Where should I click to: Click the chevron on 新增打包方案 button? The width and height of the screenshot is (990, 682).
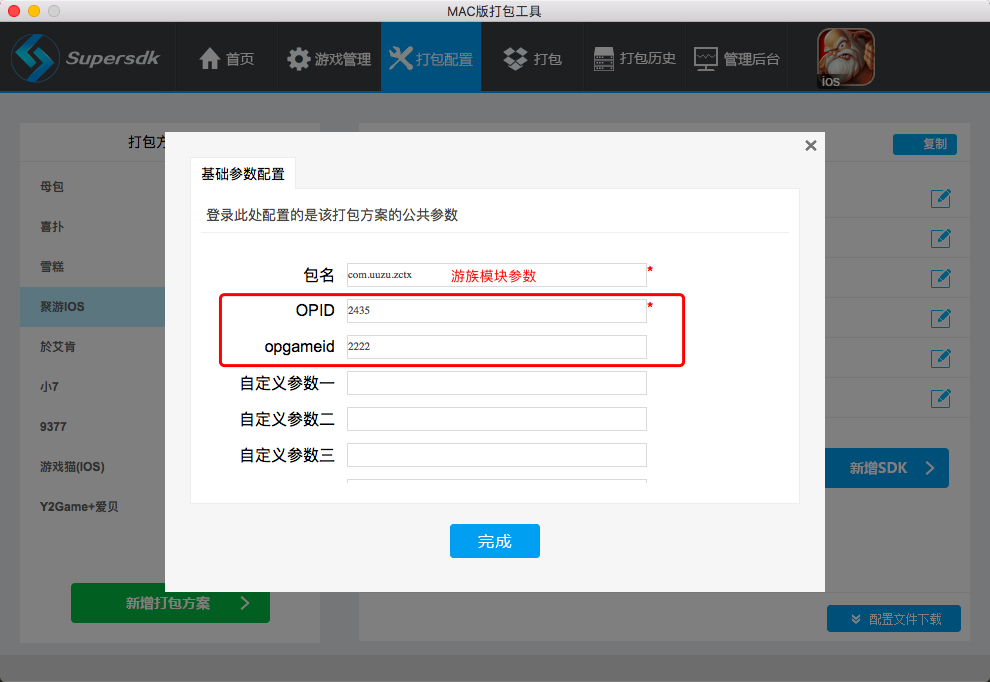coord(245,603)
